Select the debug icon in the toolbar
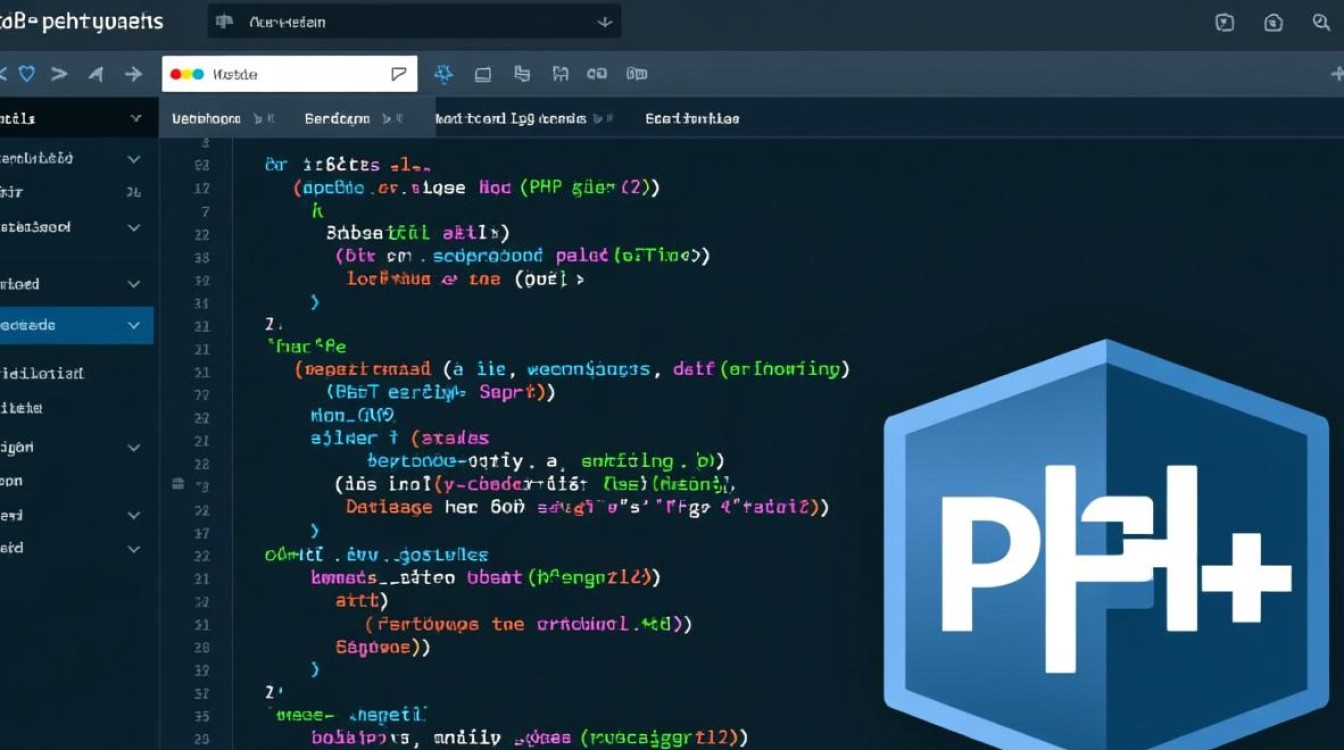This screenshot has height=750, width=1344. (443, 73)
